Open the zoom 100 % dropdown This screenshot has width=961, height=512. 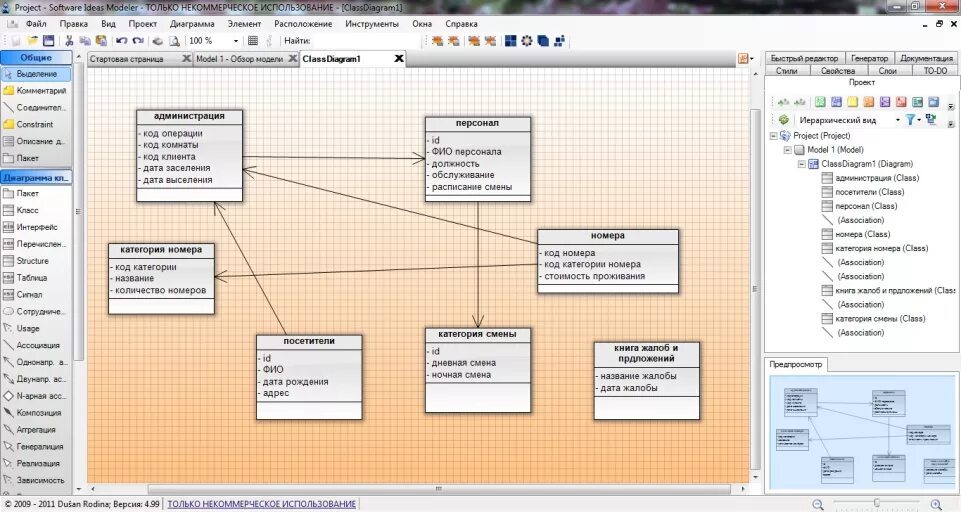(x=236, y=41)
